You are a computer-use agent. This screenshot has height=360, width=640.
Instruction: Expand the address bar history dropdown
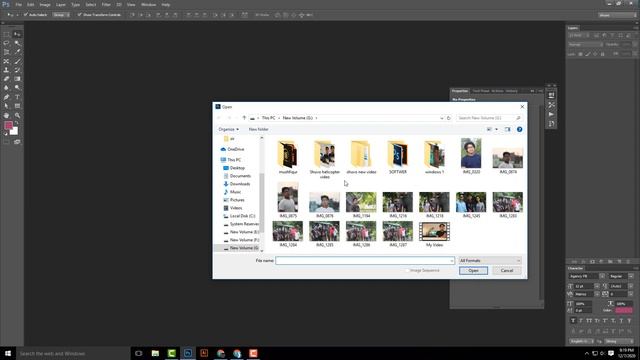(442, 118)
